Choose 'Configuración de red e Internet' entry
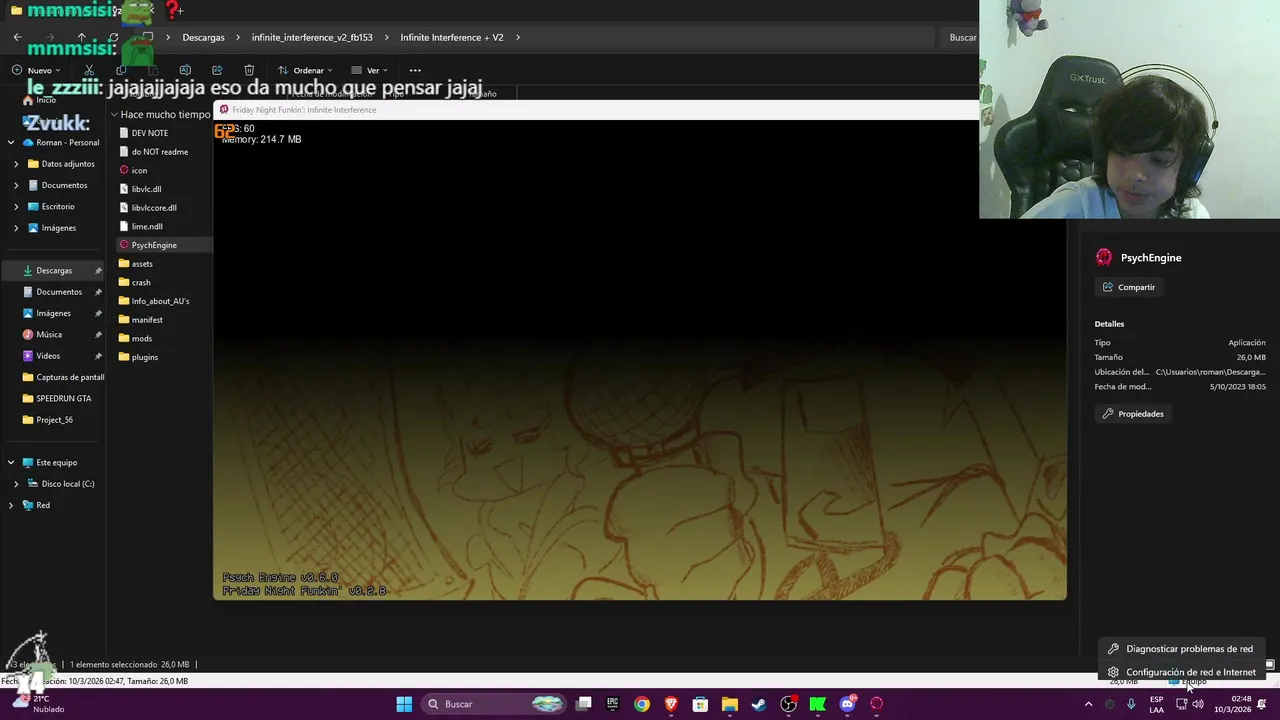The height and width of the screenshot is (720, 1280). point(1181,672)
